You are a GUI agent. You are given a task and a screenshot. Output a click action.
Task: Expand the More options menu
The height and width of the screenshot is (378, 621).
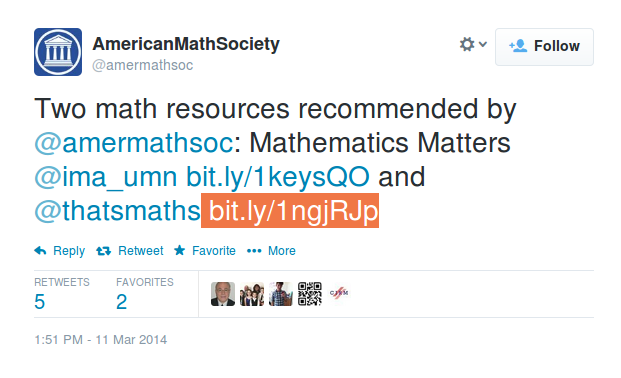click(271, 251)
